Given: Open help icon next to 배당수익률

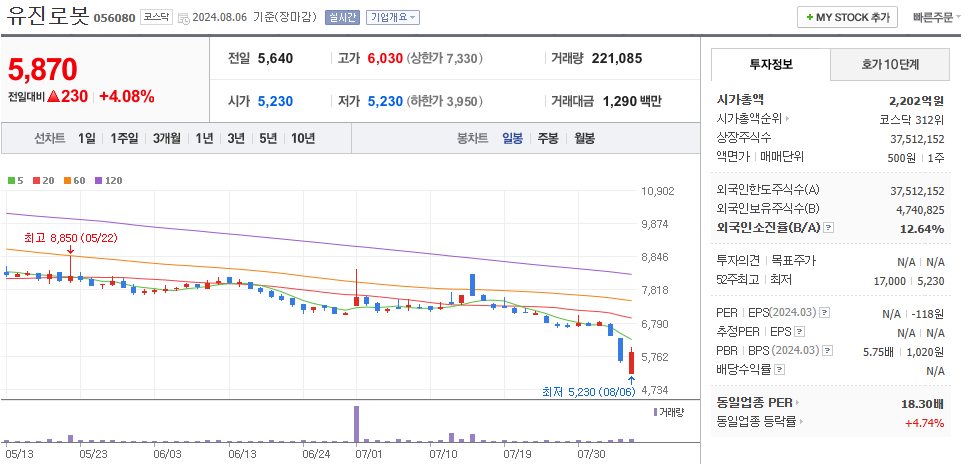Looking at the screenshot, I should pos(780,370).
